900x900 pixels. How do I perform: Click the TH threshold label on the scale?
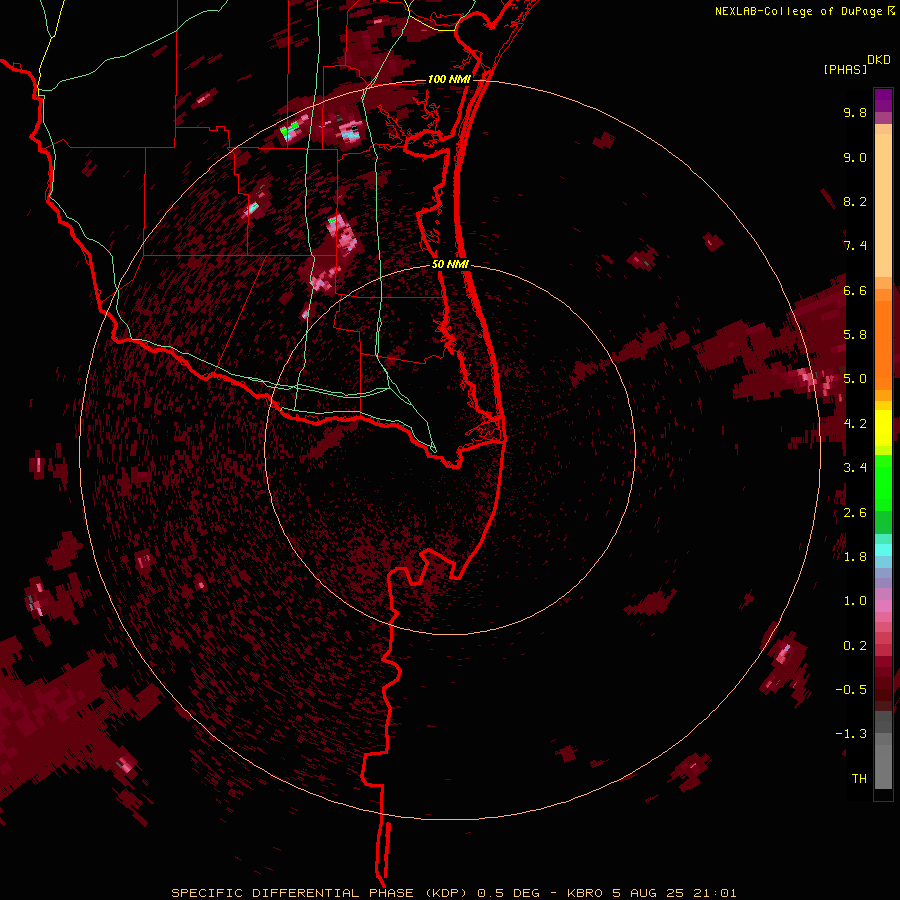[x=859, y=779]
